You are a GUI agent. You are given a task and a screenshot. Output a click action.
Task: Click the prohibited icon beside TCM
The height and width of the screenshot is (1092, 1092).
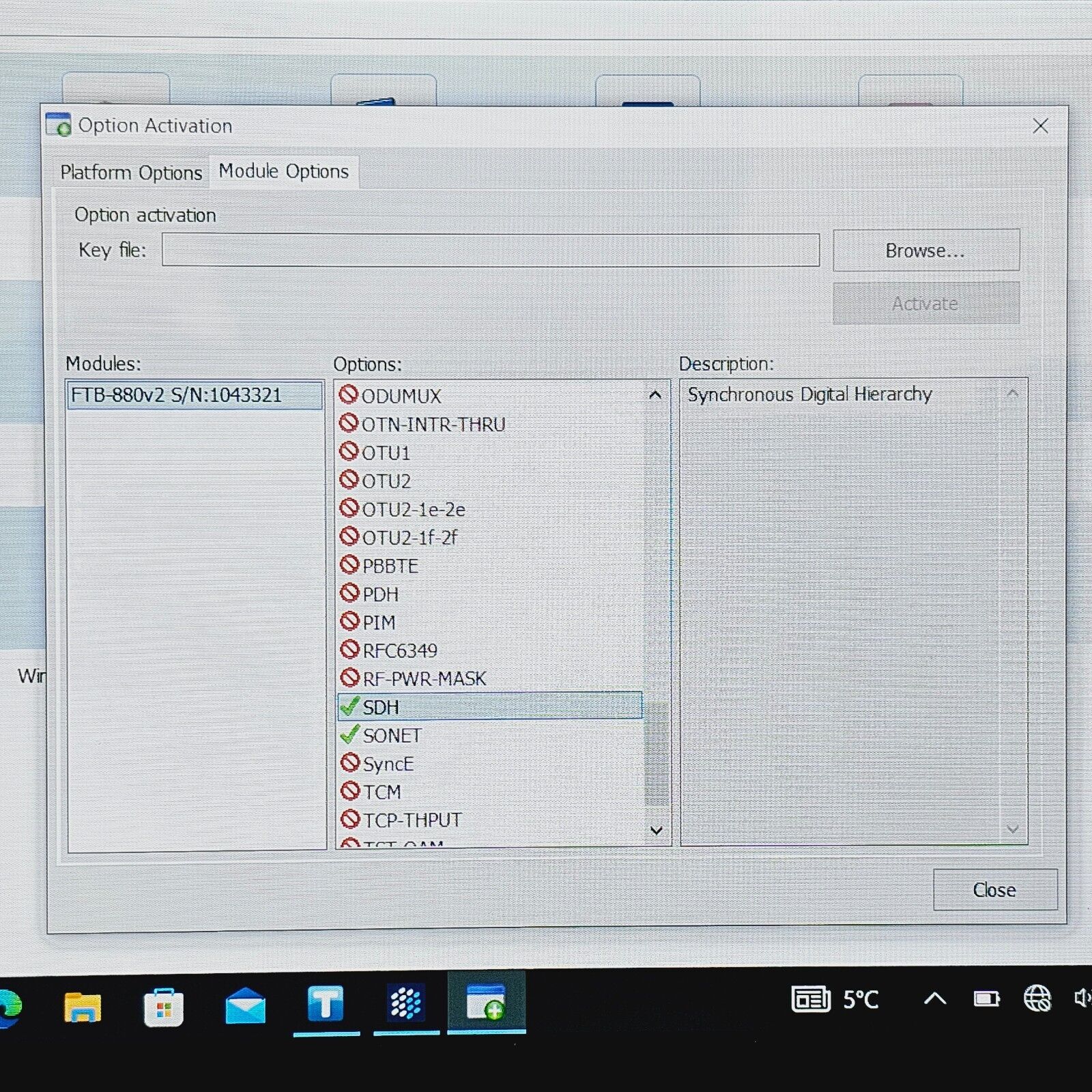[350, 790]
